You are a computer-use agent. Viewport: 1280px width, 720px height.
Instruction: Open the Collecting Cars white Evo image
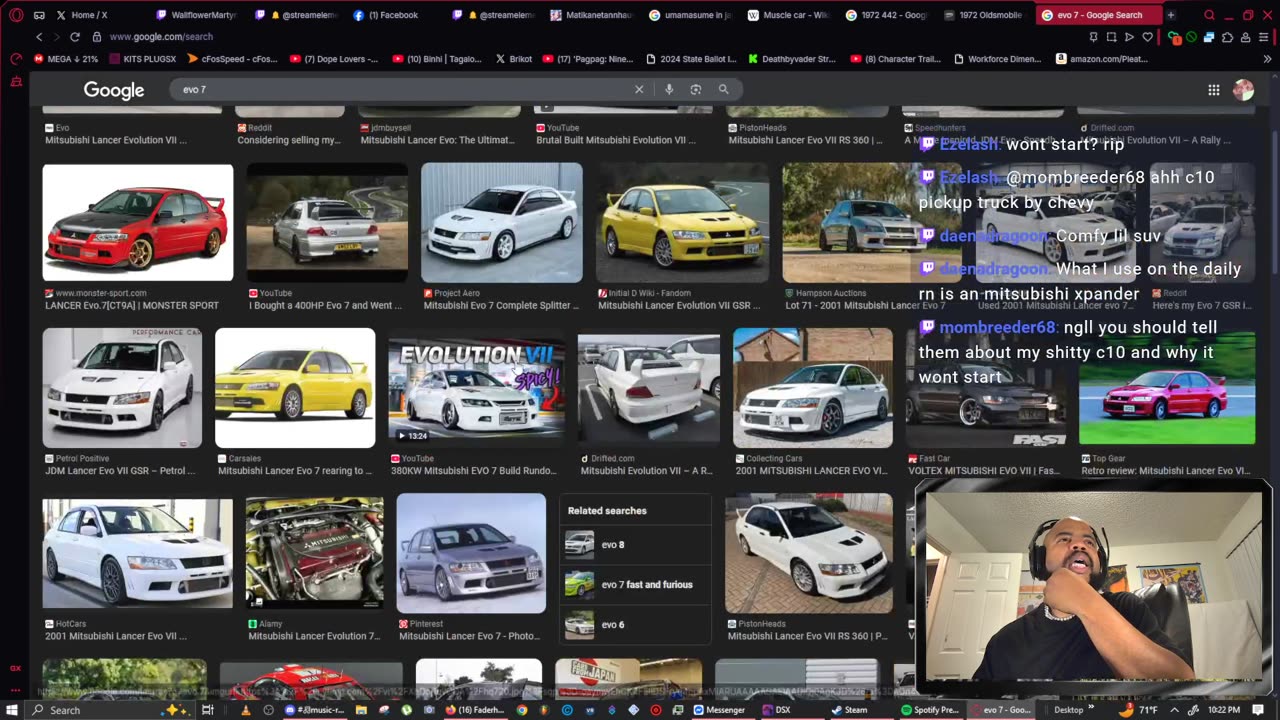(x=813, y=388)
